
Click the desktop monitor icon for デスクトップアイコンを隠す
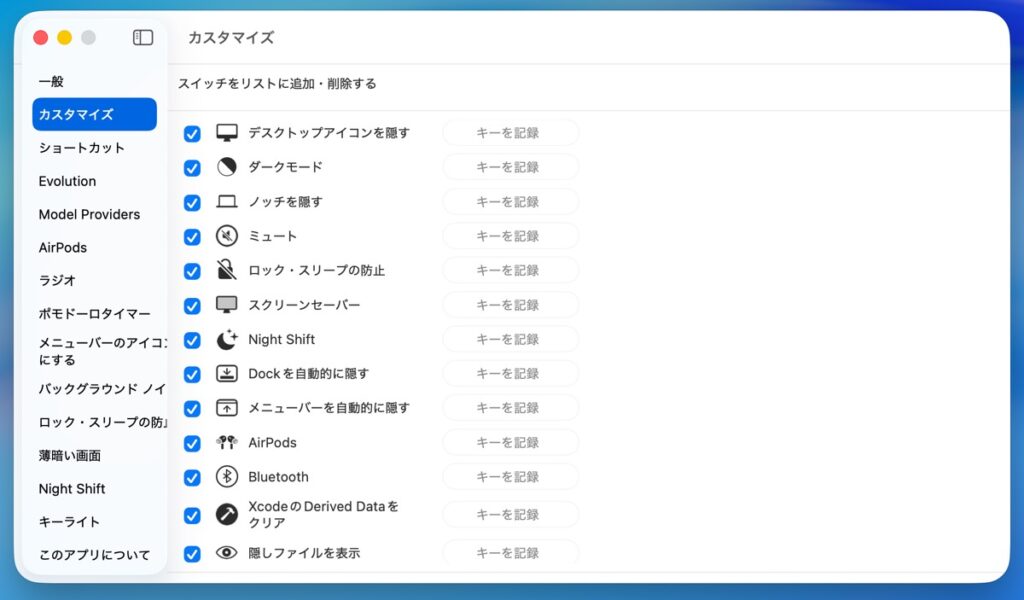pyautogui.click(x=227, y=133)
